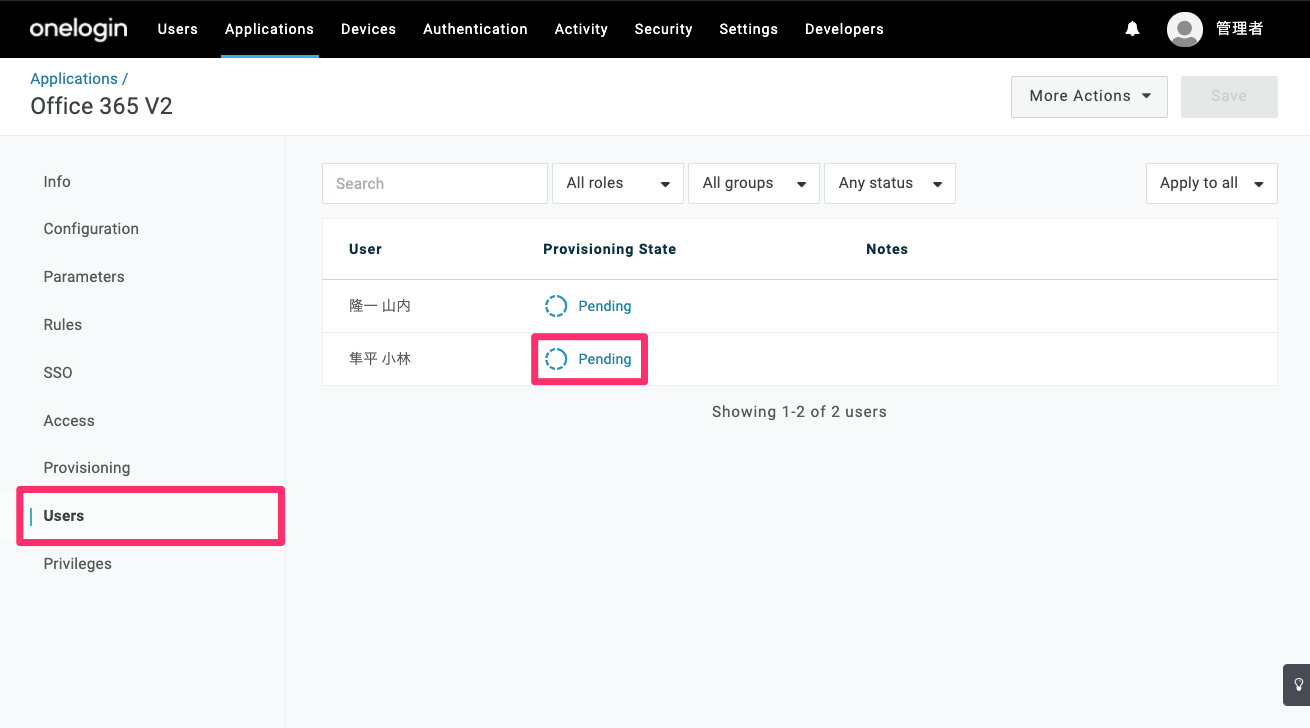Image resolution: width=1310 pixels, height=728 pixels.
Task: Open the Activity menu
Action: coord(581,29)
